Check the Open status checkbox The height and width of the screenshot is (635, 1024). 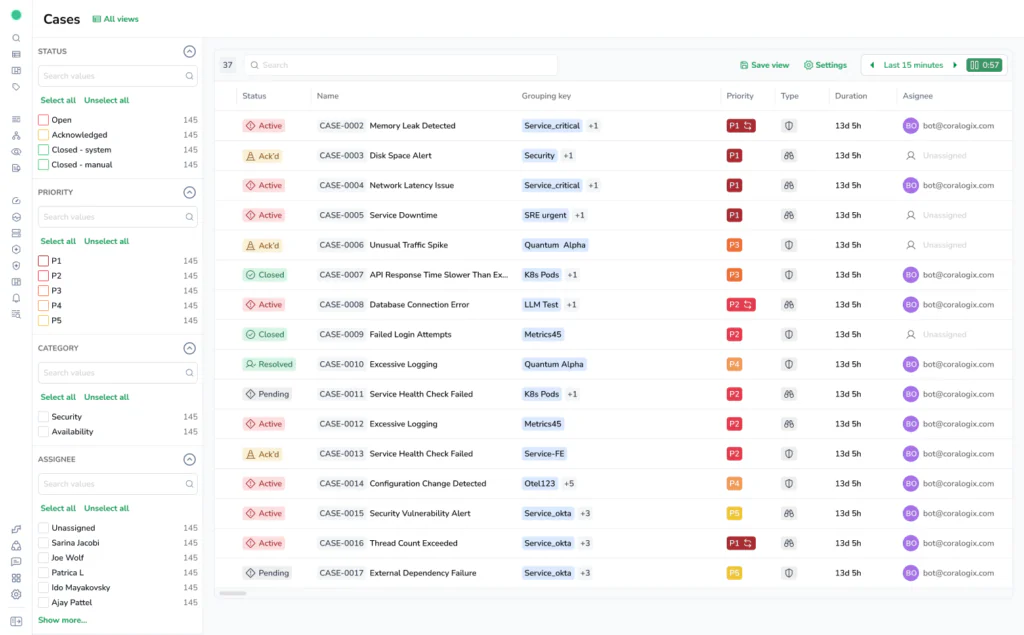click(43, 120)
